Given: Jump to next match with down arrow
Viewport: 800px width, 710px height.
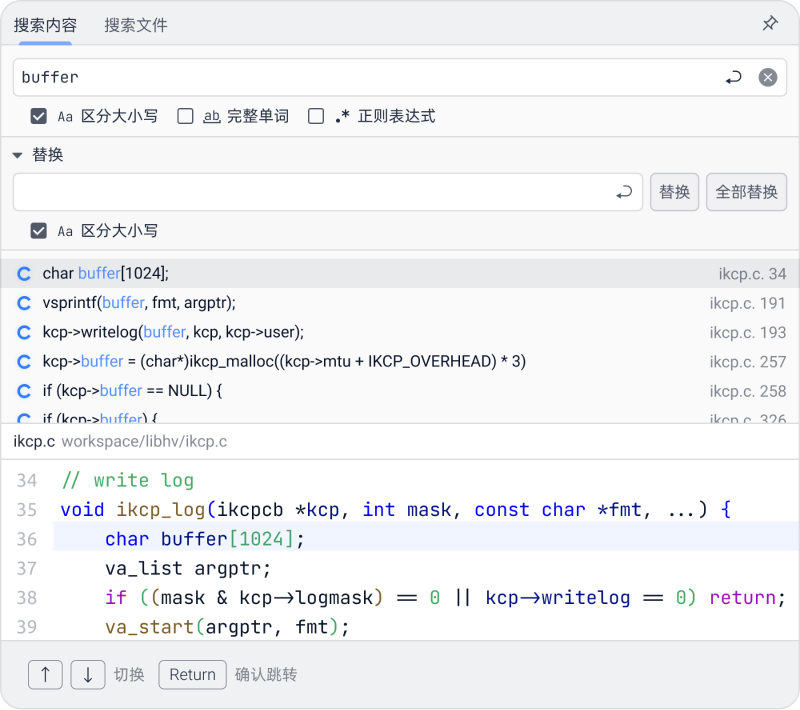Looking at the screenshot, I should (x=88, y=674).
